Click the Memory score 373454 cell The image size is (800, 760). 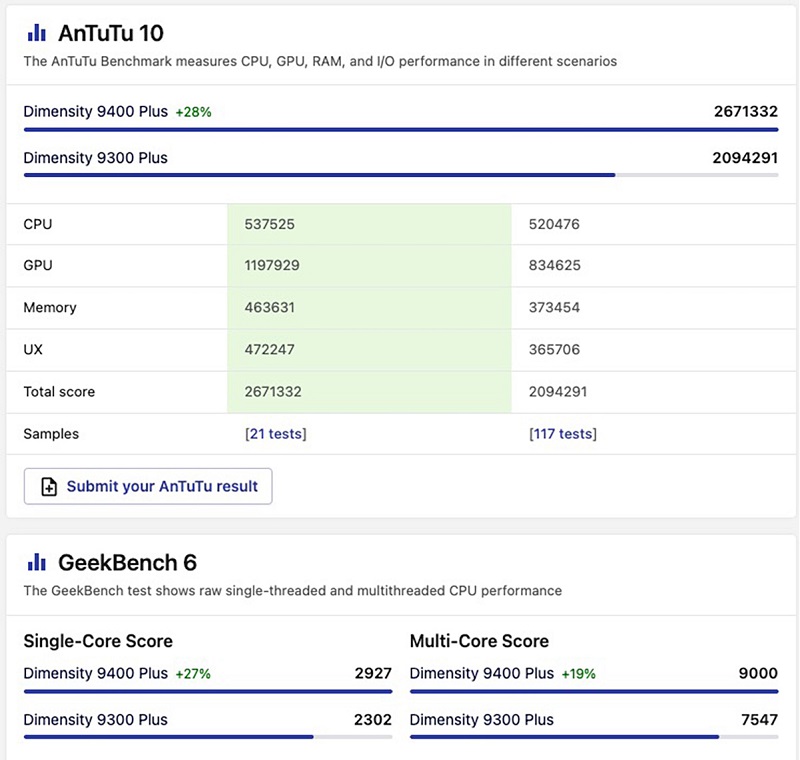(x=554, y=308)
